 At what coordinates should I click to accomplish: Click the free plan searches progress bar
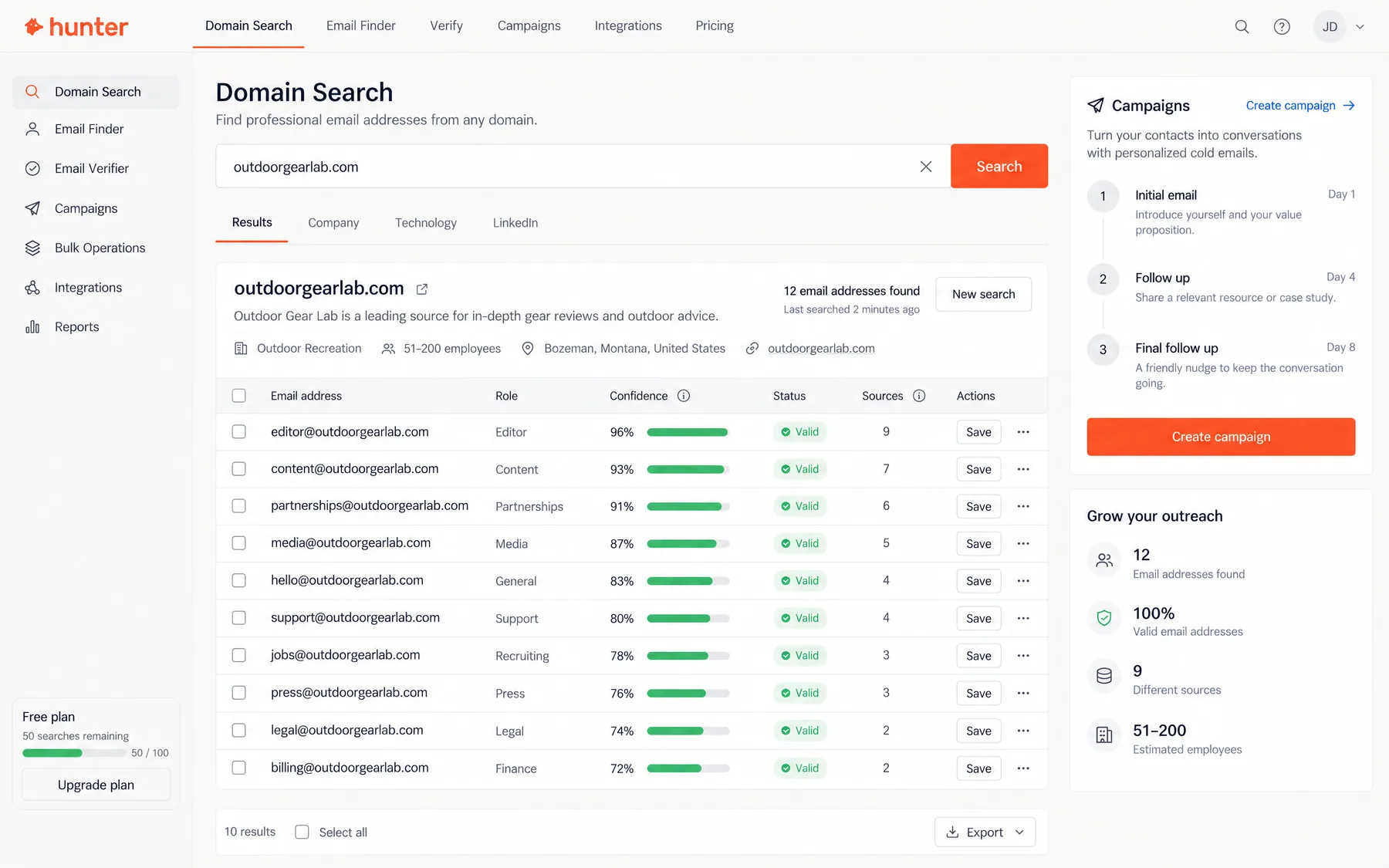click(74, 753)
